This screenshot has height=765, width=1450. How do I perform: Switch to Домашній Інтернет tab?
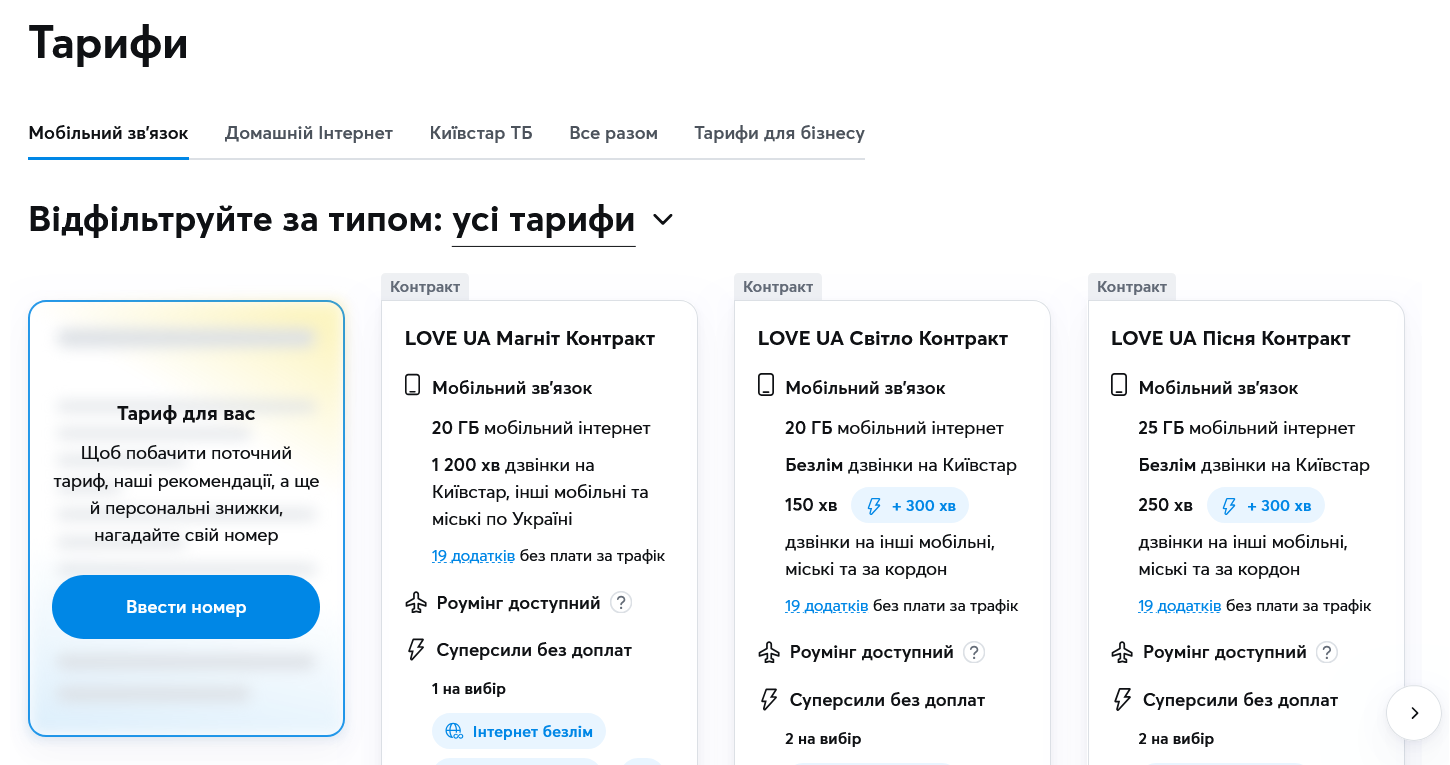click(309, 133)
